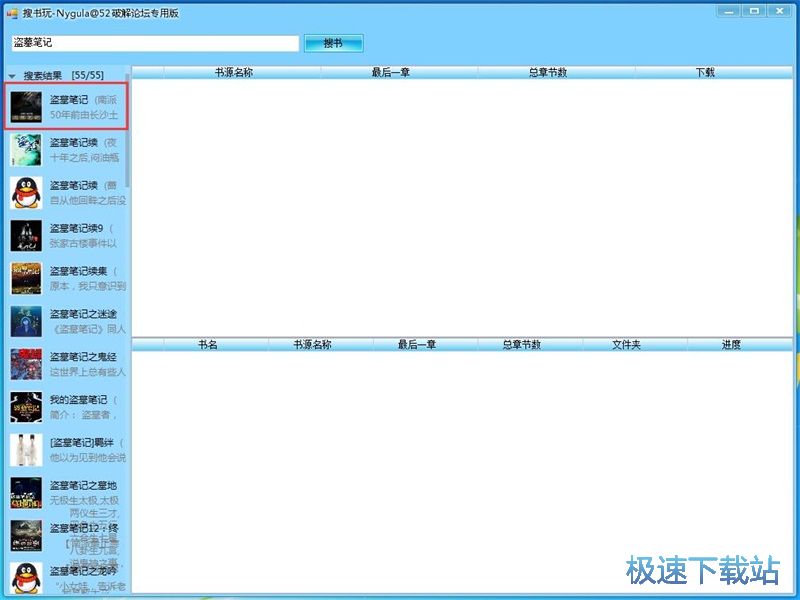Image resolution: width=800 pixels, height=600 pixels.
Task: Click the 搜书 search button
Action: pos(333,43)
